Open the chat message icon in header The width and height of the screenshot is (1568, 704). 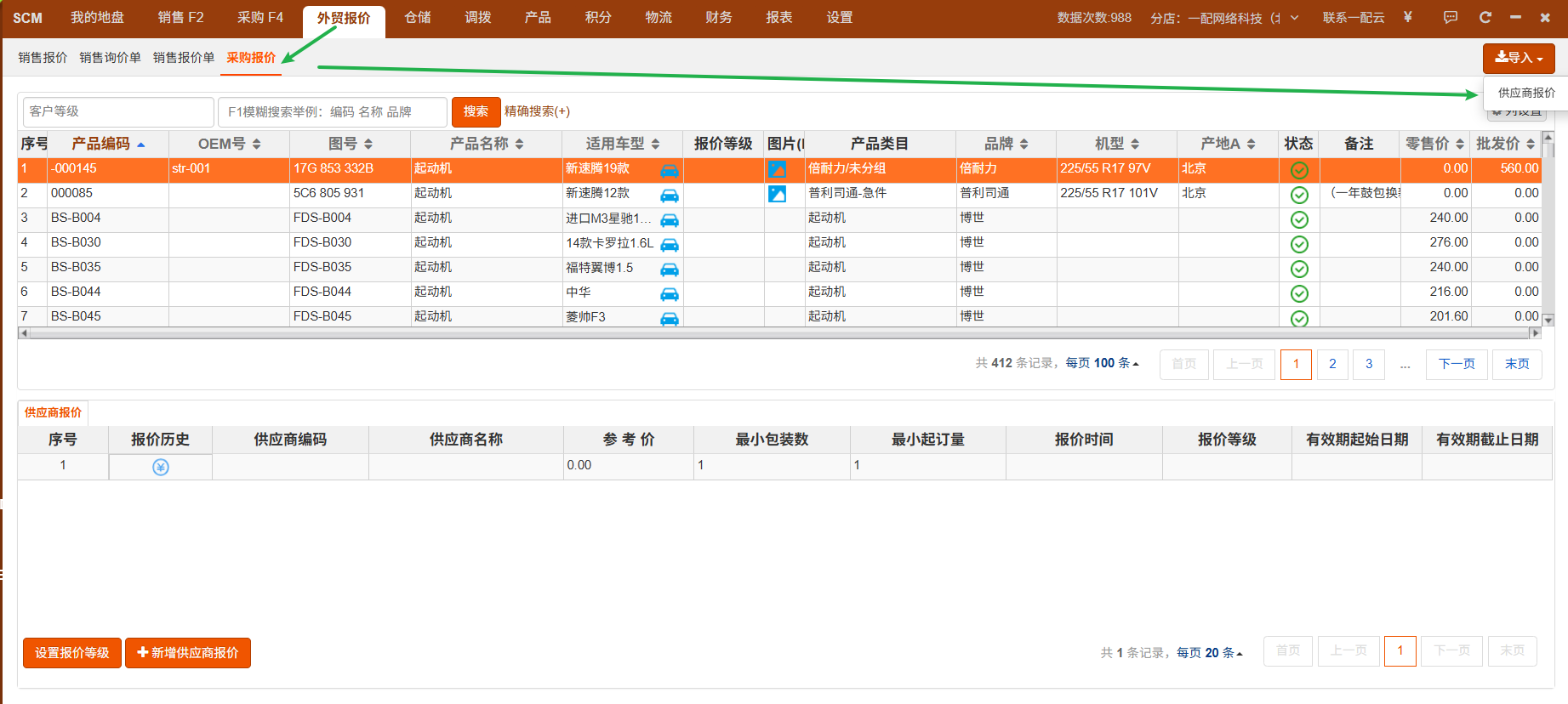point(1451,17)
